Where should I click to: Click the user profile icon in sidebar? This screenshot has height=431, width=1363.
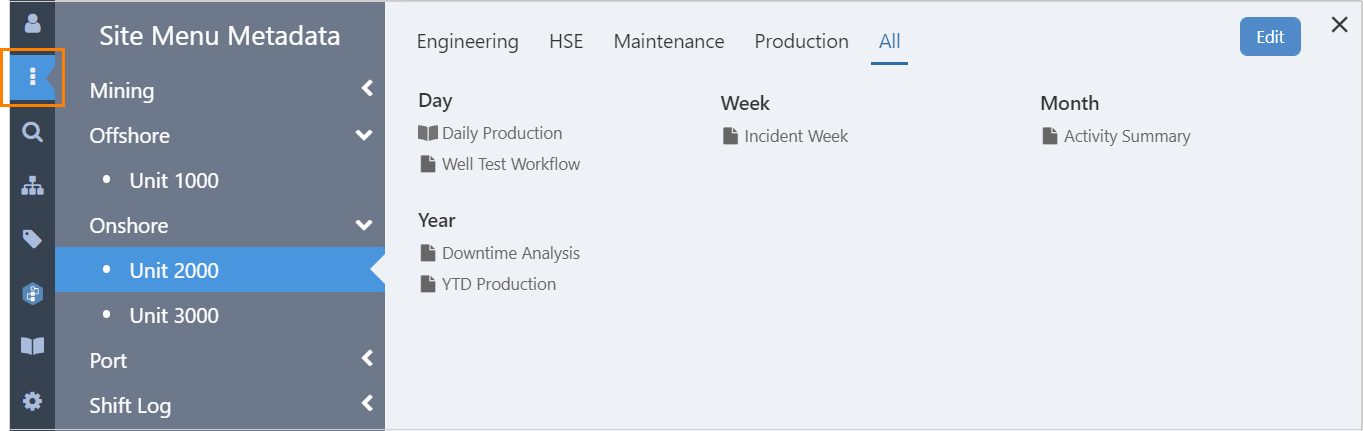point(33,22)
